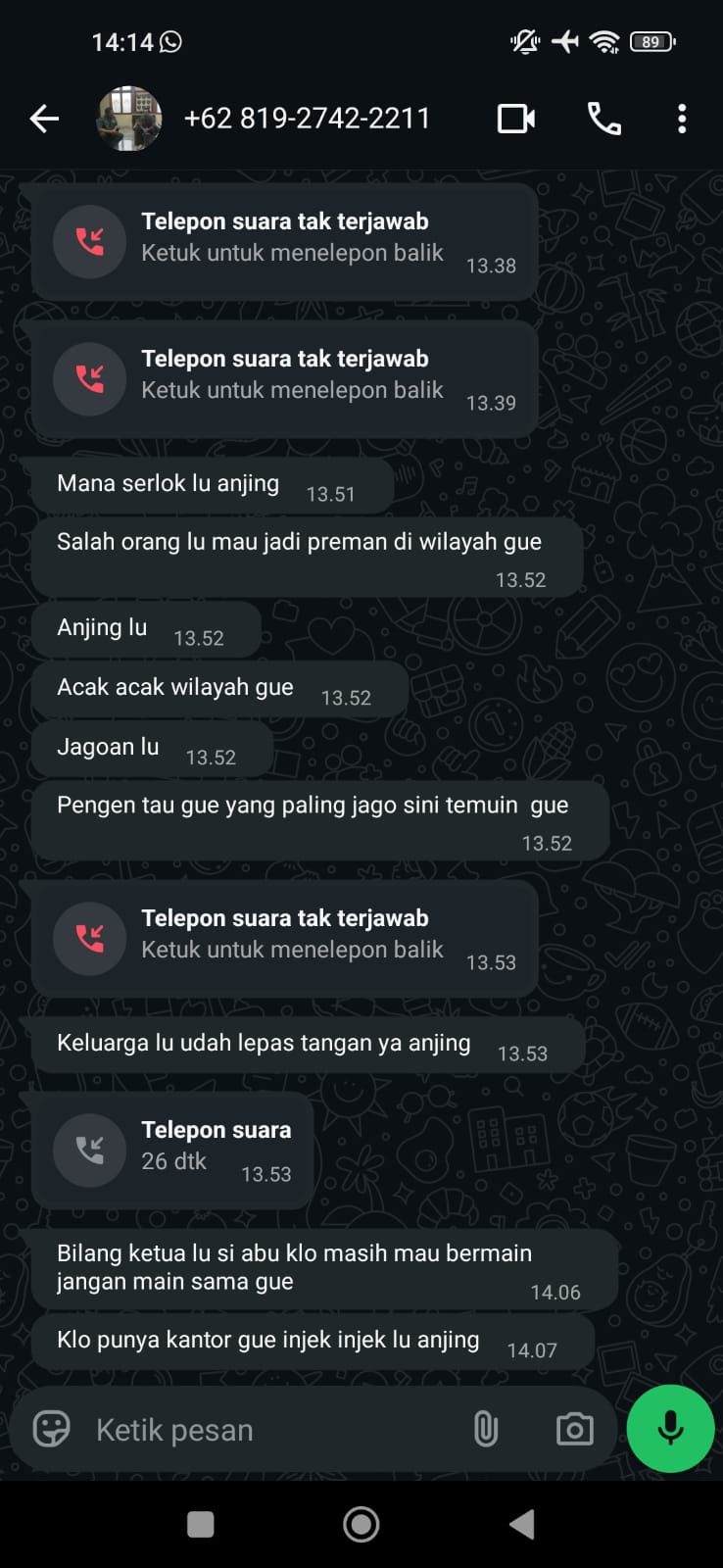This screenshot has width=723, height=1568.
Task: Call back the 13.38 missed voice call
Action: coord(284,242)
